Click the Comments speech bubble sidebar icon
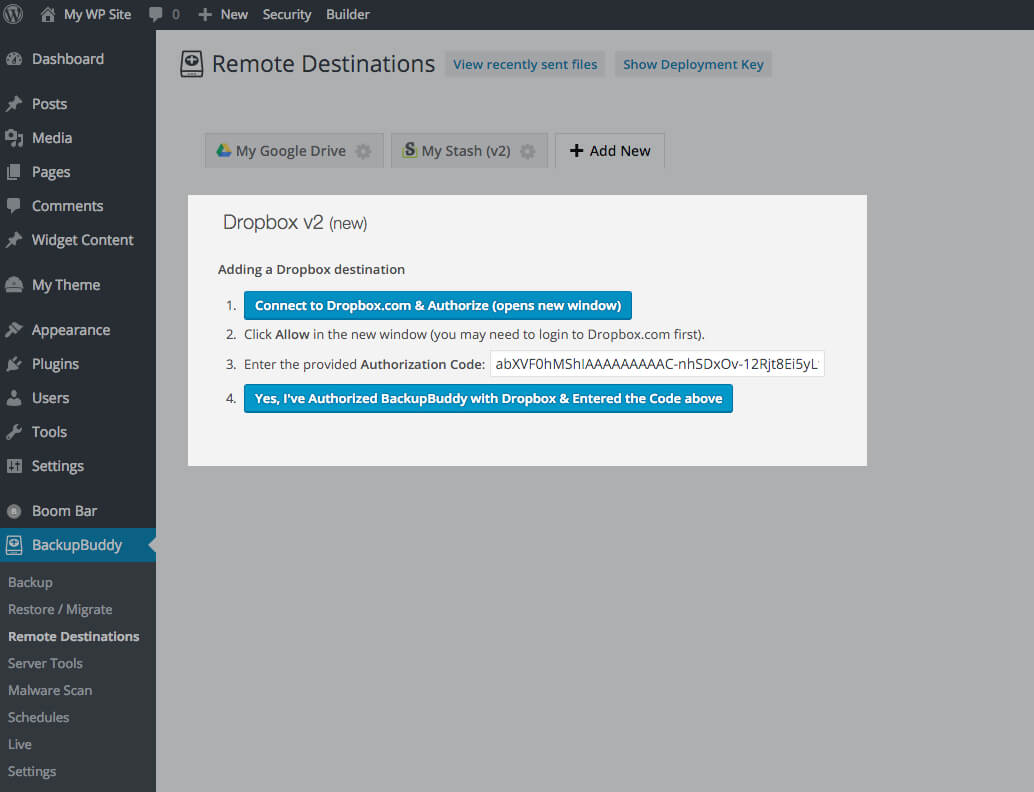The height and width of the screenshot is (792, 1034). [x=14, y=206]
